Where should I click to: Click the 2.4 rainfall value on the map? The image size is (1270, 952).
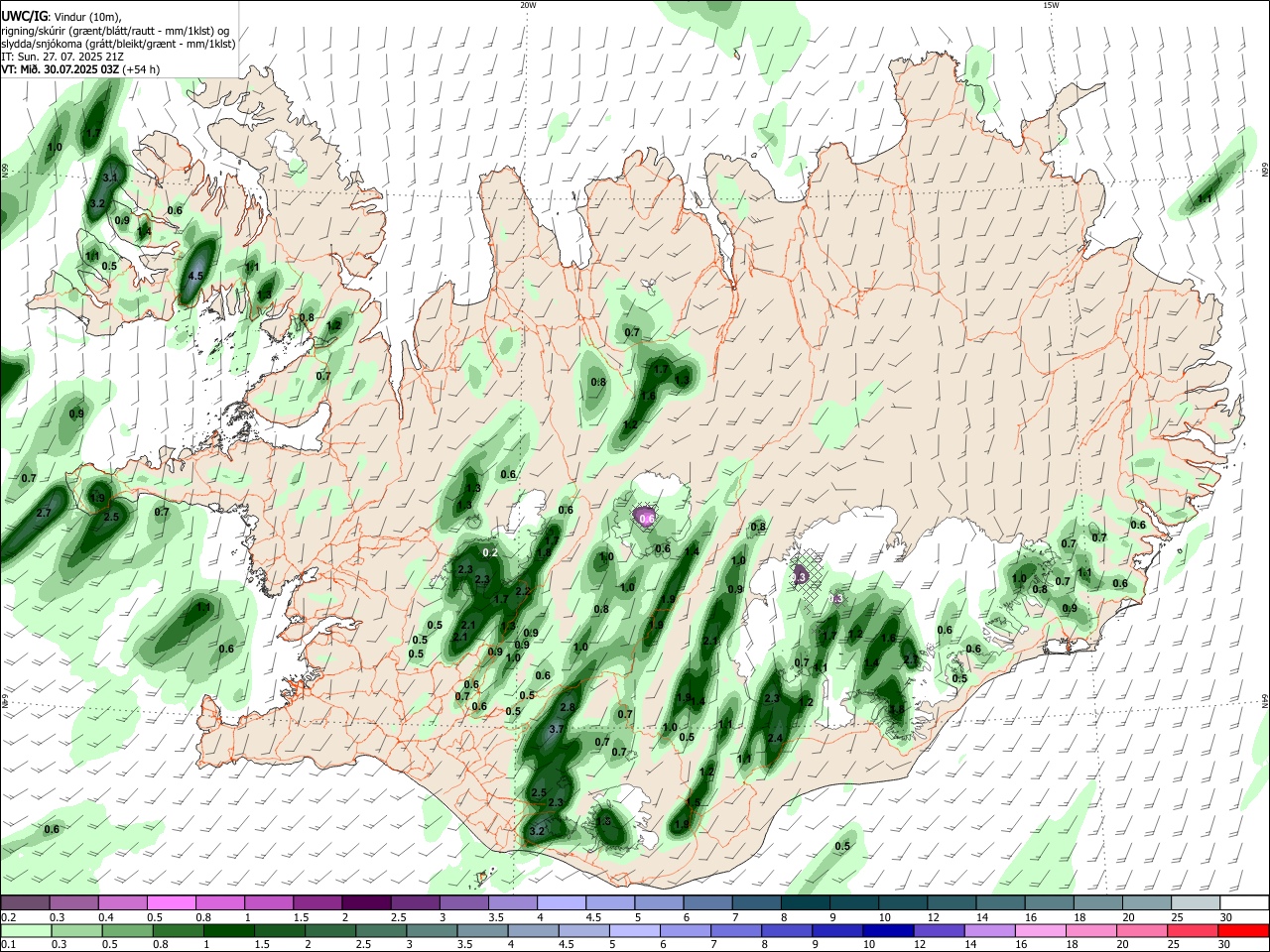point(776,738)
